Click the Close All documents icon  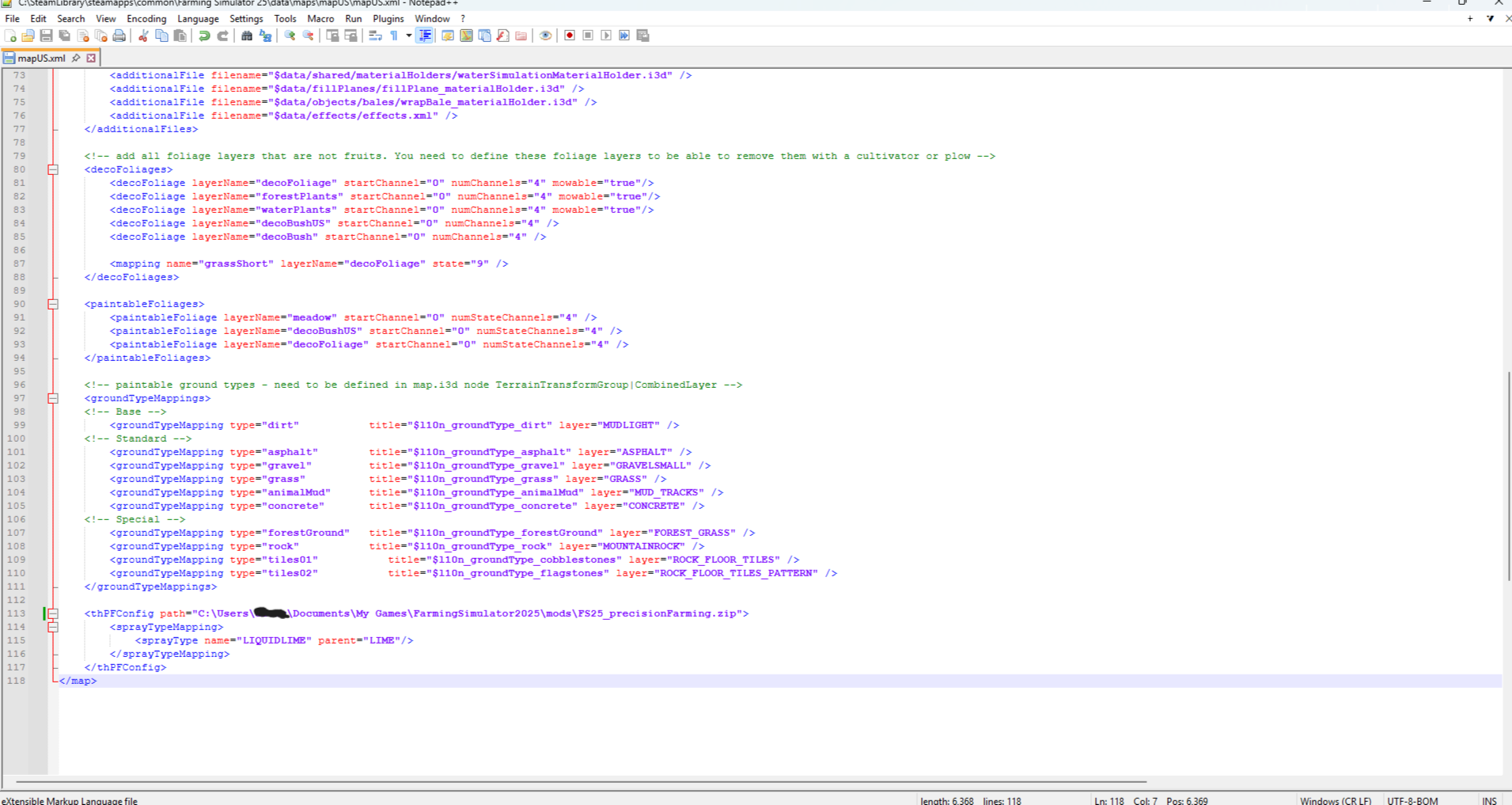pyautogui.click(x=100, y=36)
